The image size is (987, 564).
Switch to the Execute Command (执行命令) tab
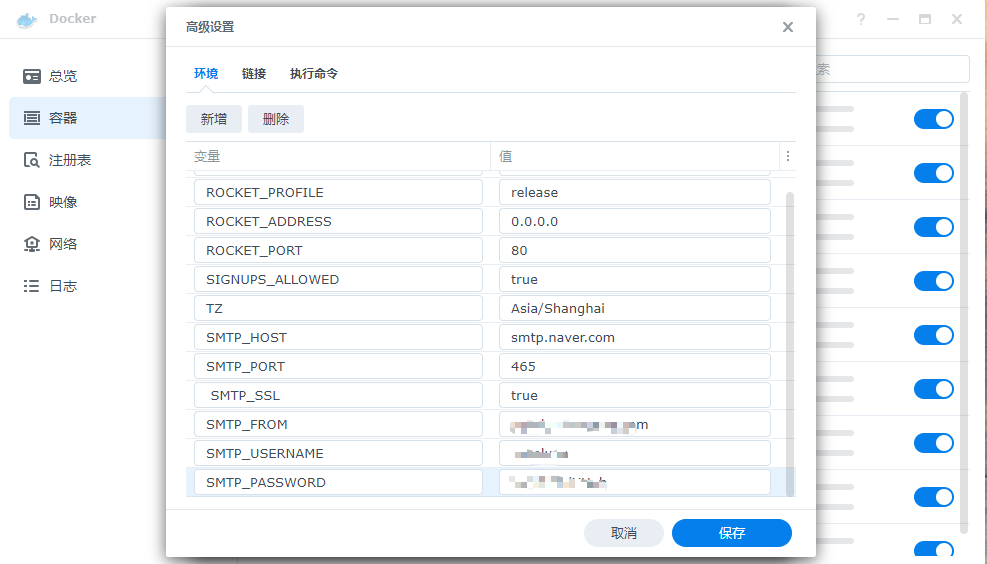tap(314, 74)
